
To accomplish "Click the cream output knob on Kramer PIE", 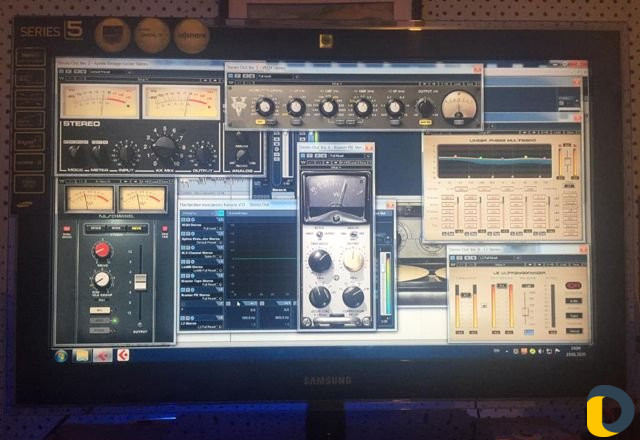I will (353, 261).
